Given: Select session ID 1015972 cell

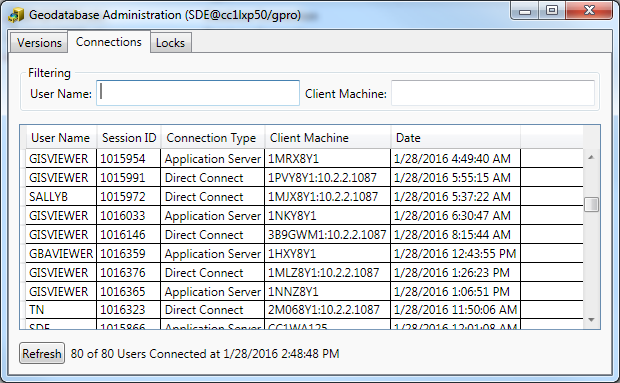Looking at the screenshot, I should (129, 196).
